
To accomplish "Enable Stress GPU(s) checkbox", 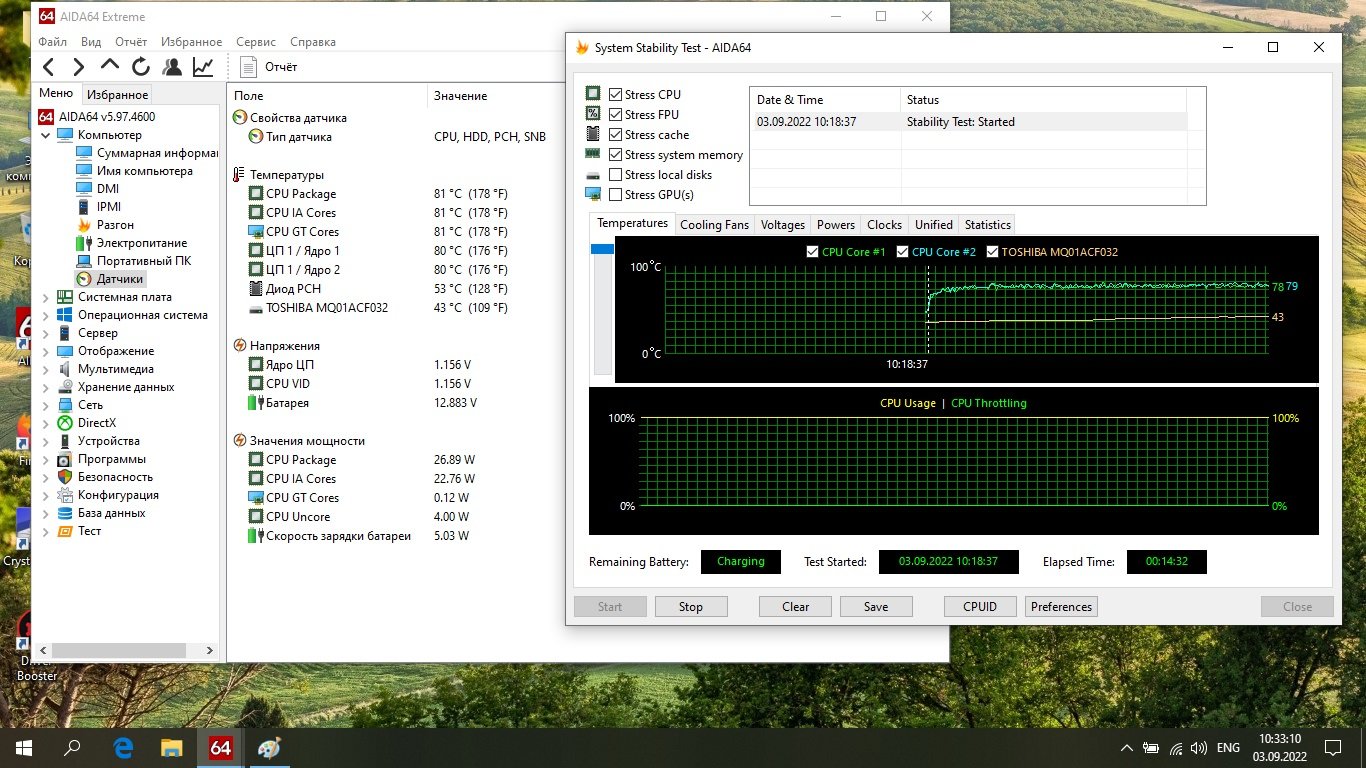I will pos(615,195).
